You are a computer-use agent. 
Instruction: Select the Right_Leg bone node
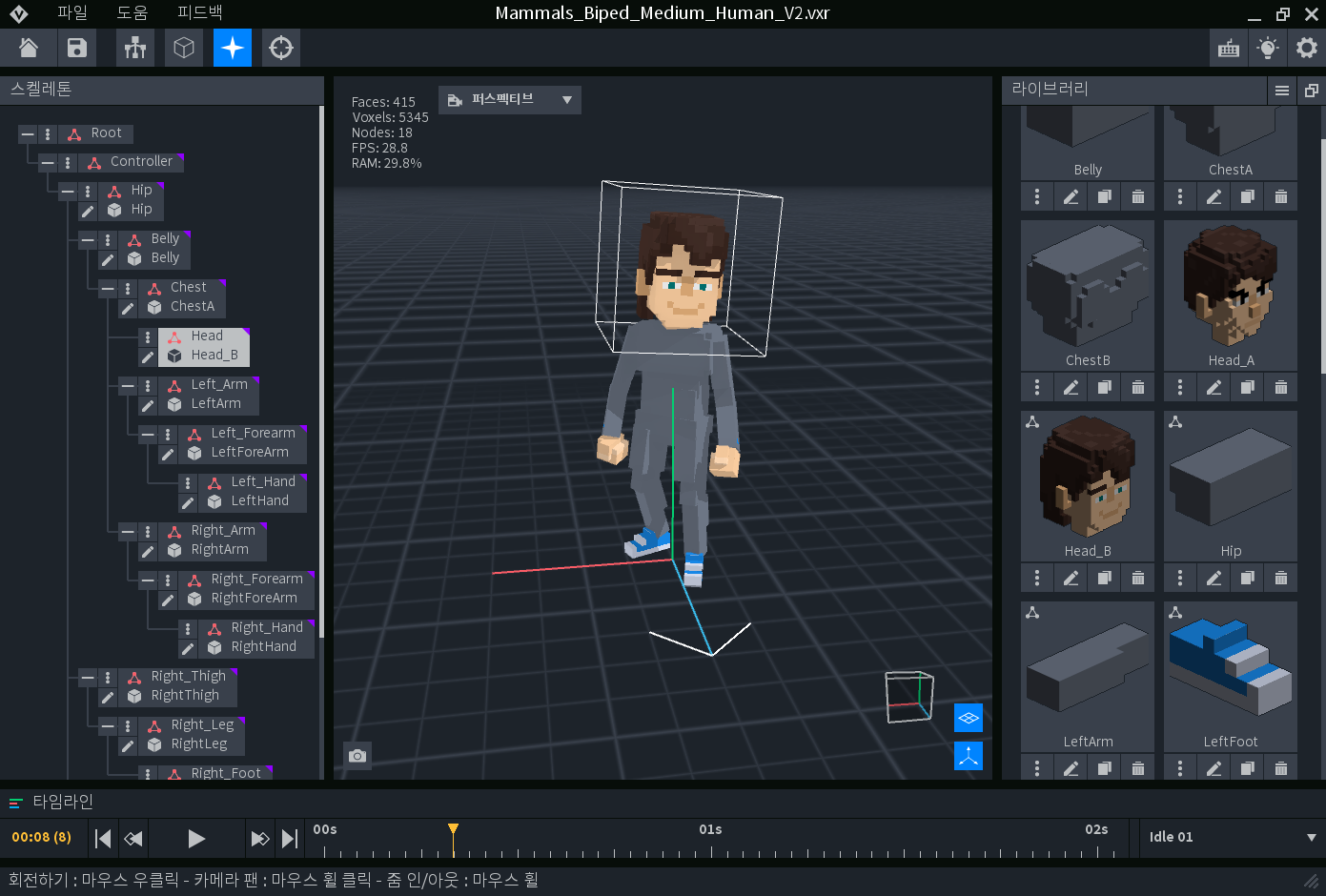193,725
